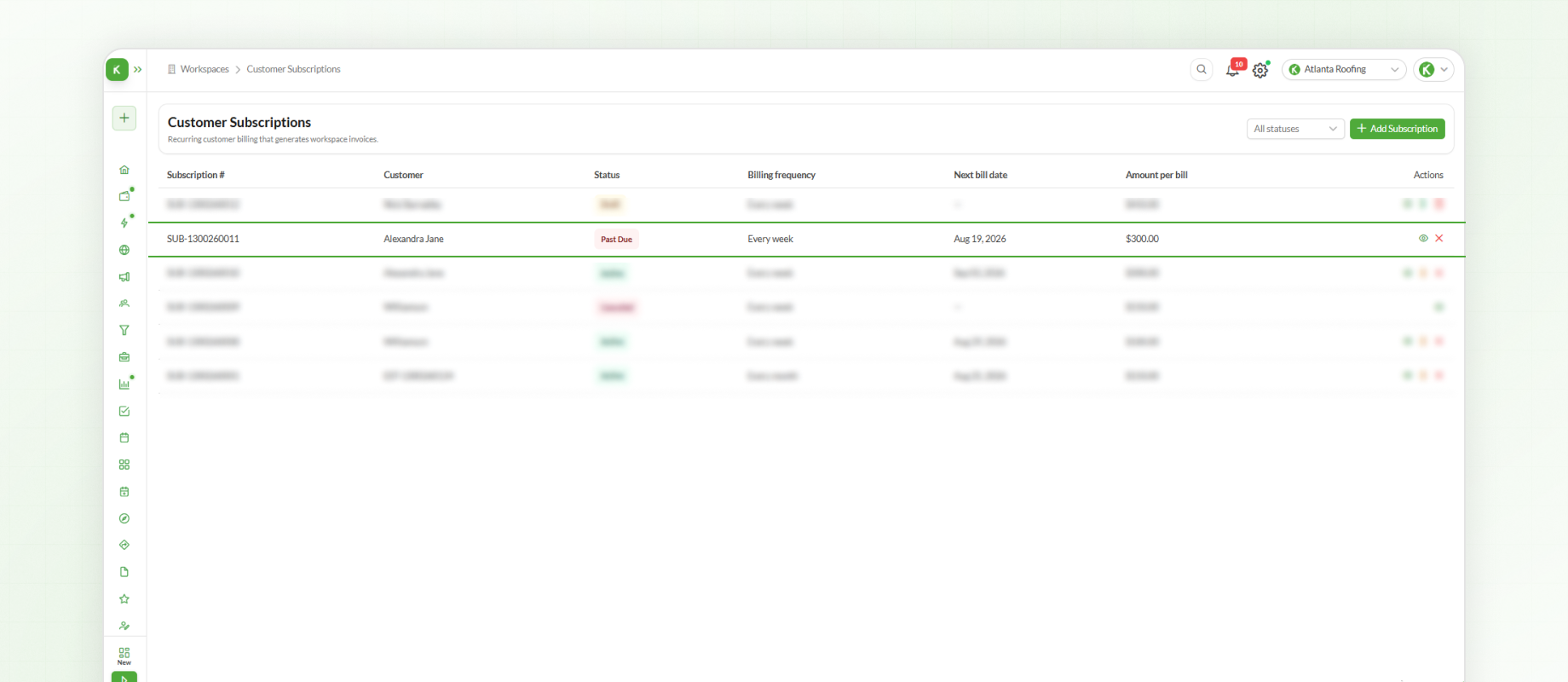Open notifications bell with 10 badge
Image resolution: width=1568 pixels, height=682 pixels.
(1233, 70)
